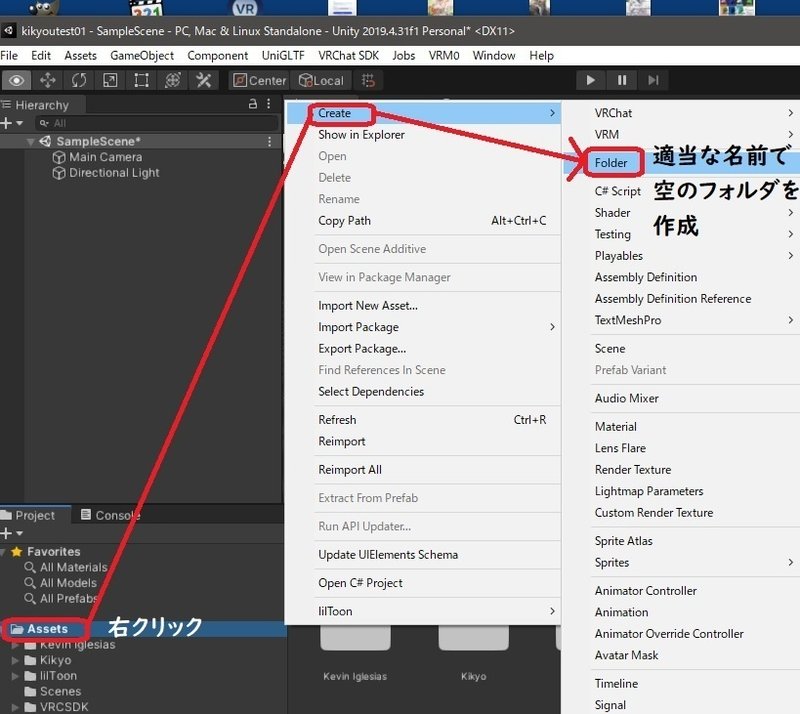
Task: Select All Prefabs saved search
Action: (62, 599)
